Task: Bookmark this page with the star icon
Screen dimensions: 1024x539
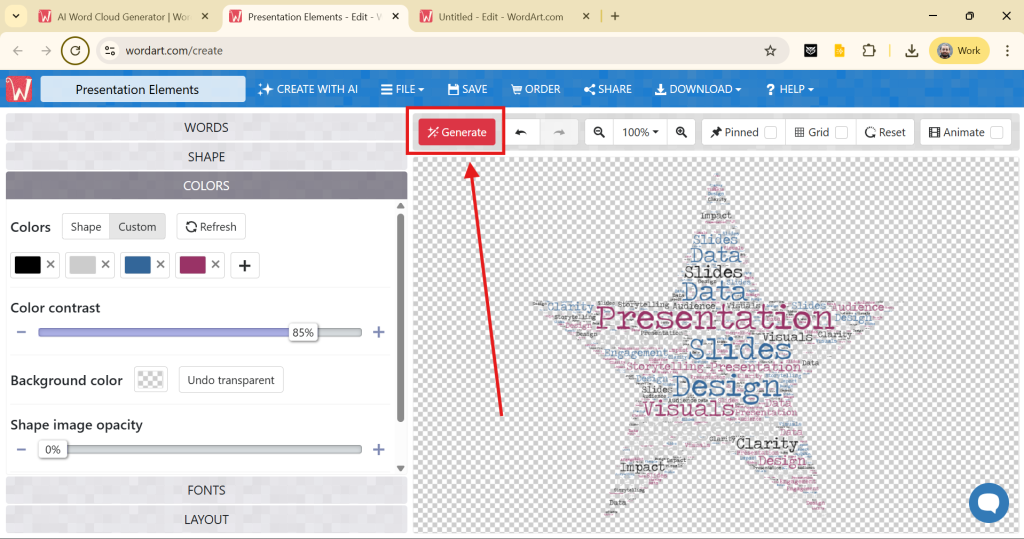Action: click(x=770, y=51)
